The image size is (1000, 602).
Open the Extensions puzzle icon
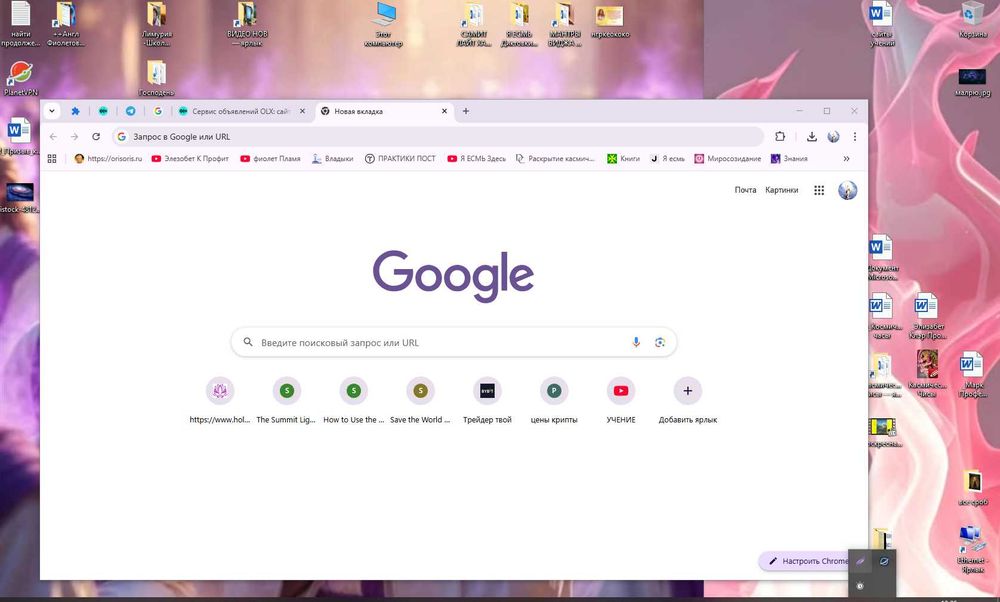point(780,136)
